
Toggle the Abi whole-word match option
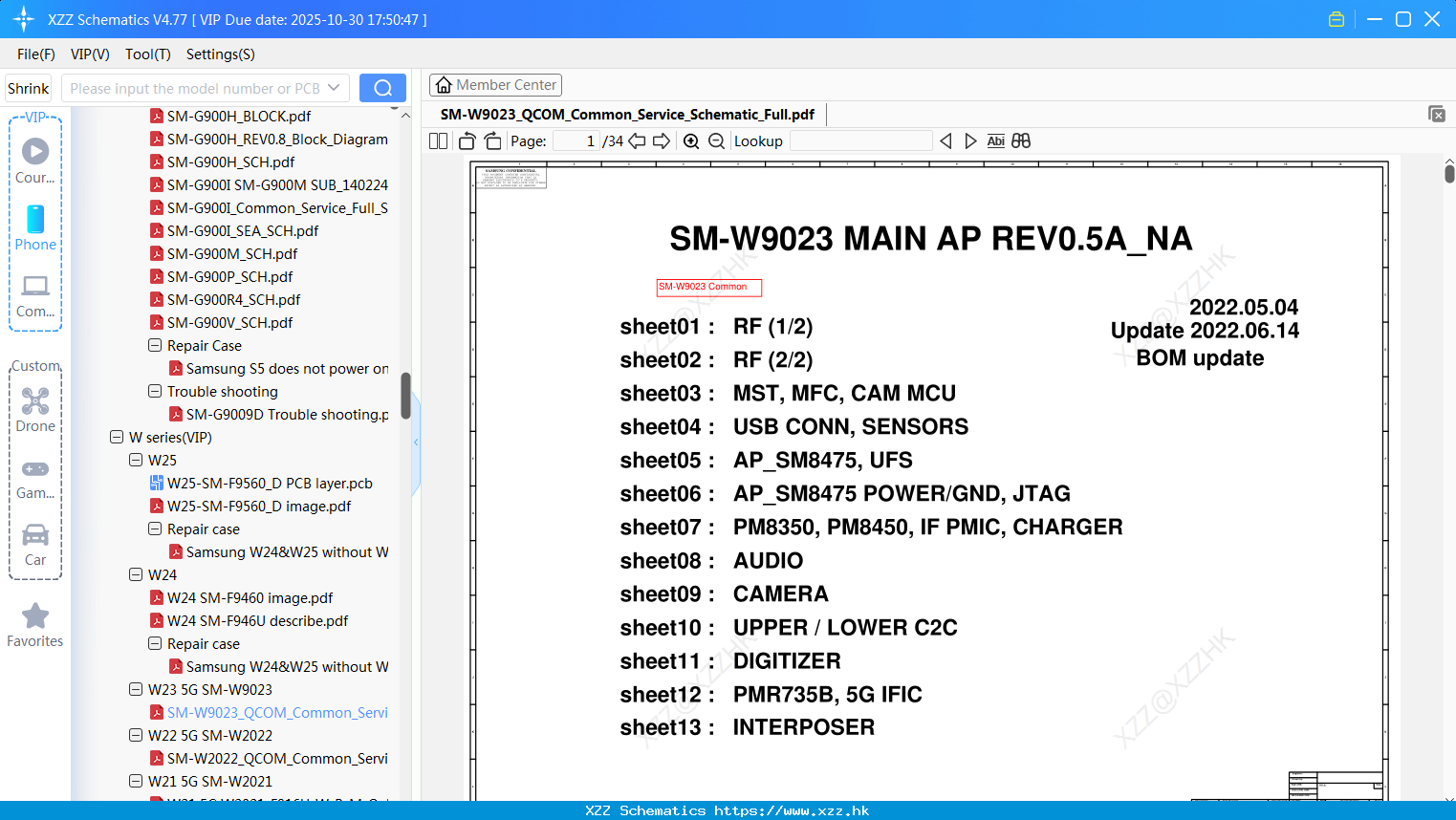(x=995, y=141)
